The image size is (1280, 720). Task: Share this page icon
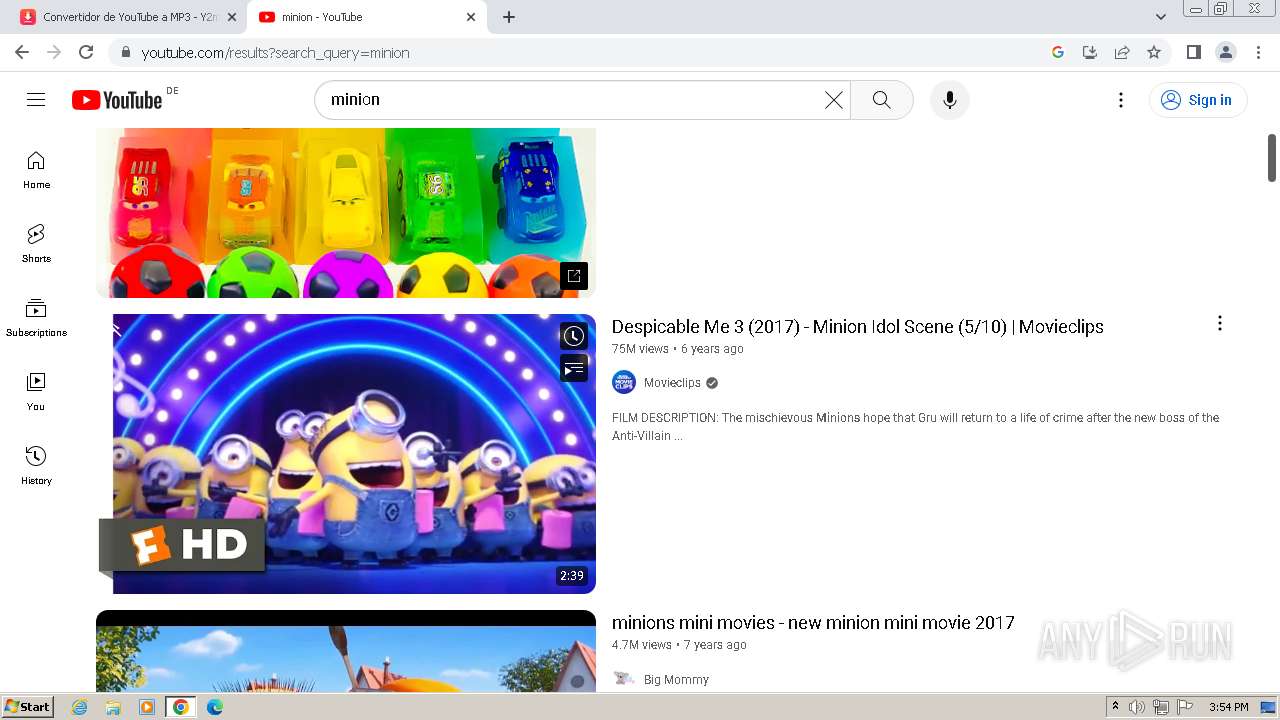pos(1122,52)
